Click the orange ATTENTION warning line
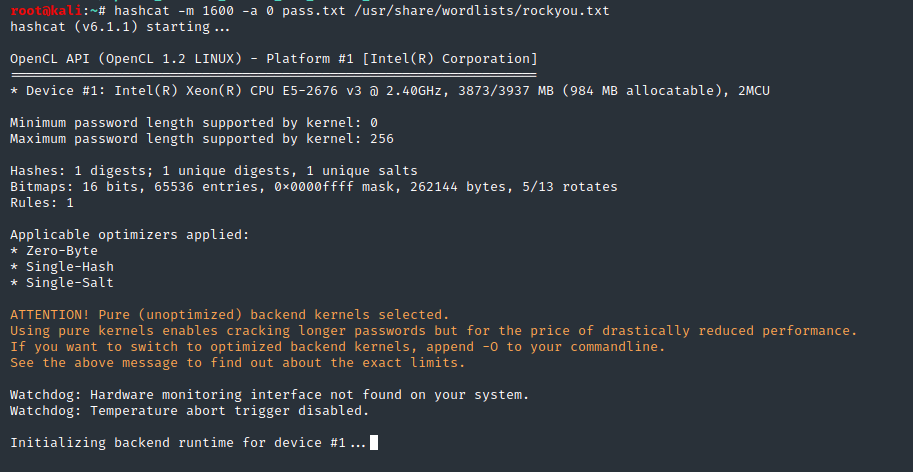The image size is (913, 472). coord(229,315)
